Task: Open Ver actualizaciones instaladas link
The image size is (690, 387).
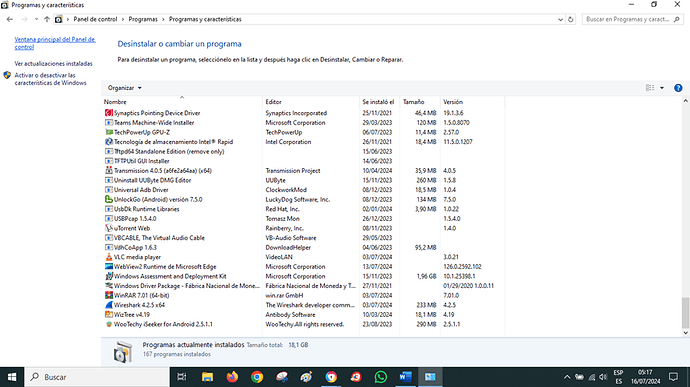Action: click(x=54, y=64)
